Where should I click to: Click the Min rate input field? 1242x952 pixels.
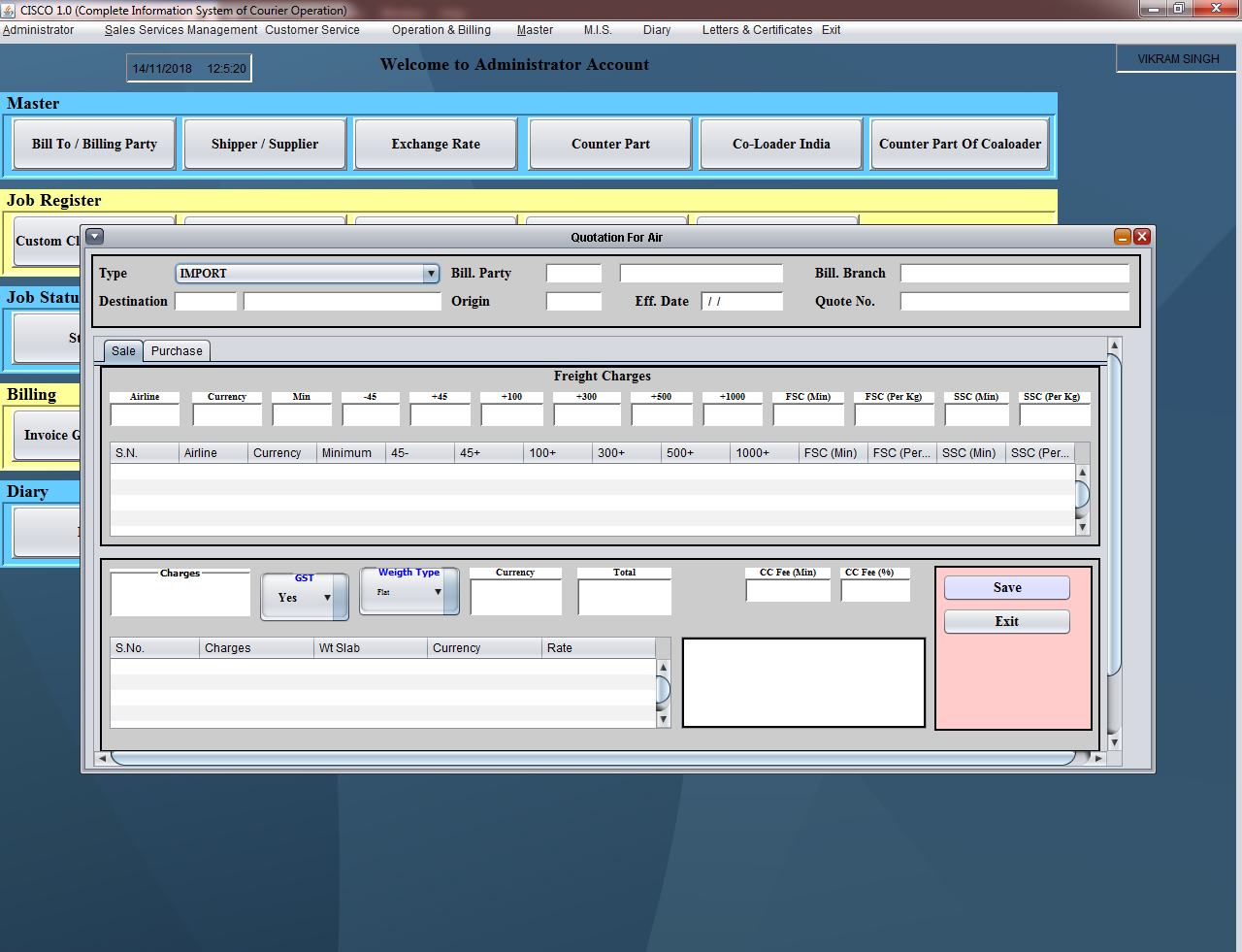pyautogui.click(x=302, y=415)
